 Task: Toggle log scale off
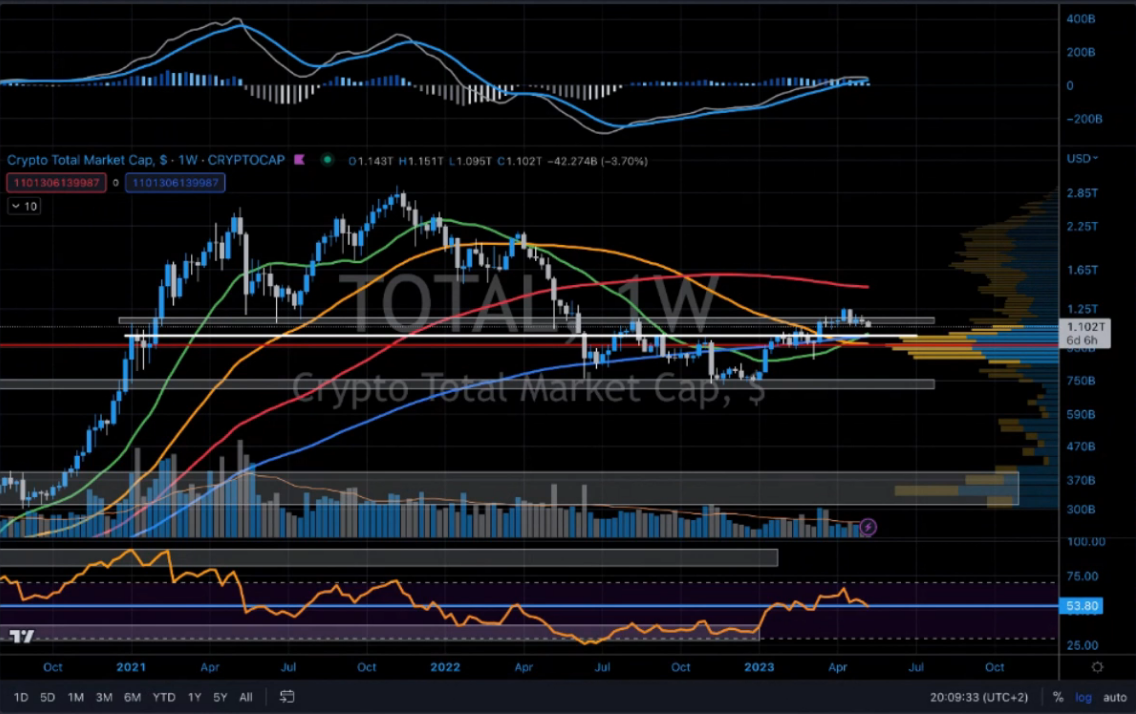[x=1083, y=697]
